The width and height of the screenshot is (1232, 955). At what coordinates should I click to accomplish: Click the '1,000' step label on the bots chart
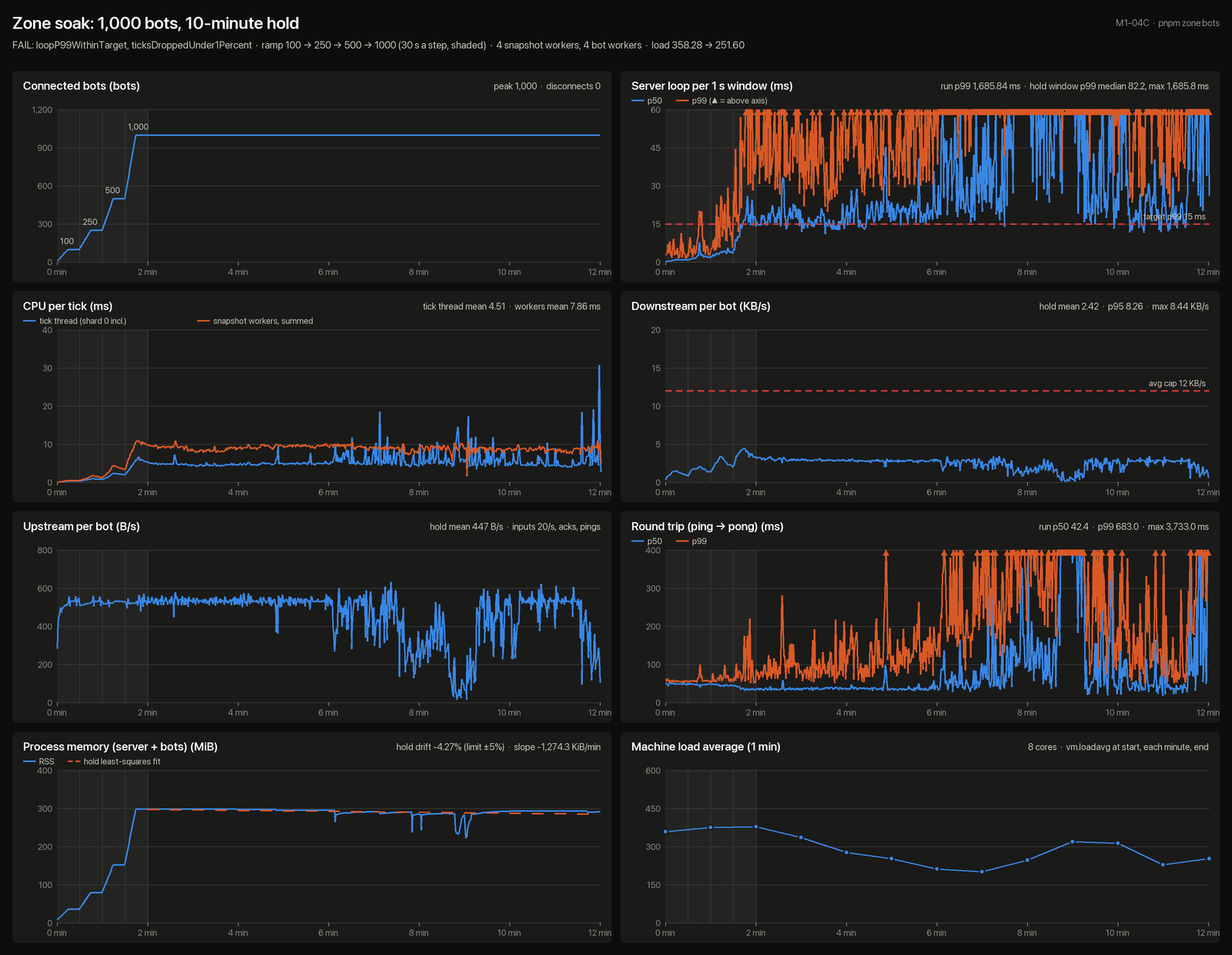pyautogui.click(x=138, y=127)
